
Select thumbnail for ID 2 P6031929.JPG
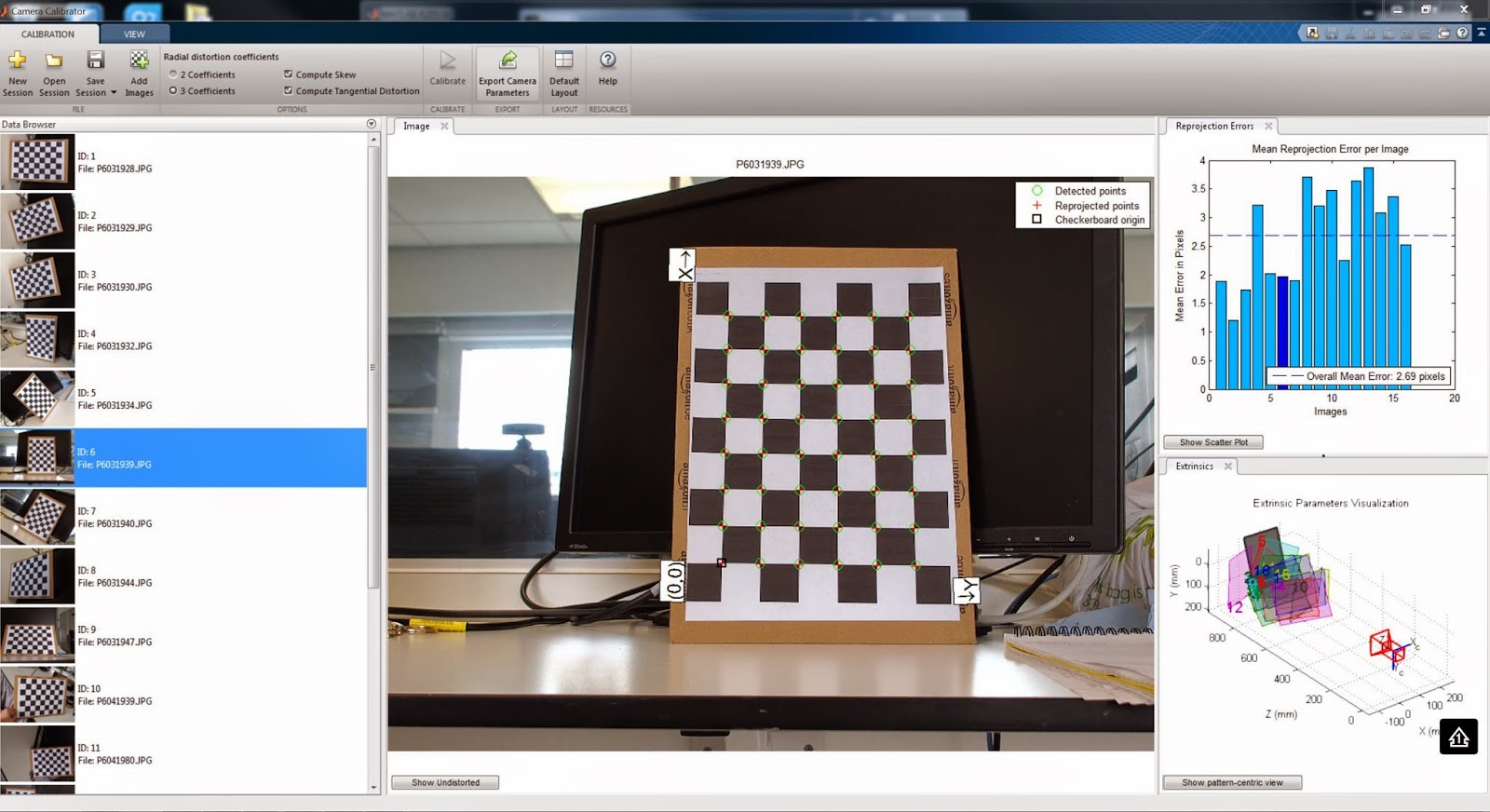(x=37, y=222)
